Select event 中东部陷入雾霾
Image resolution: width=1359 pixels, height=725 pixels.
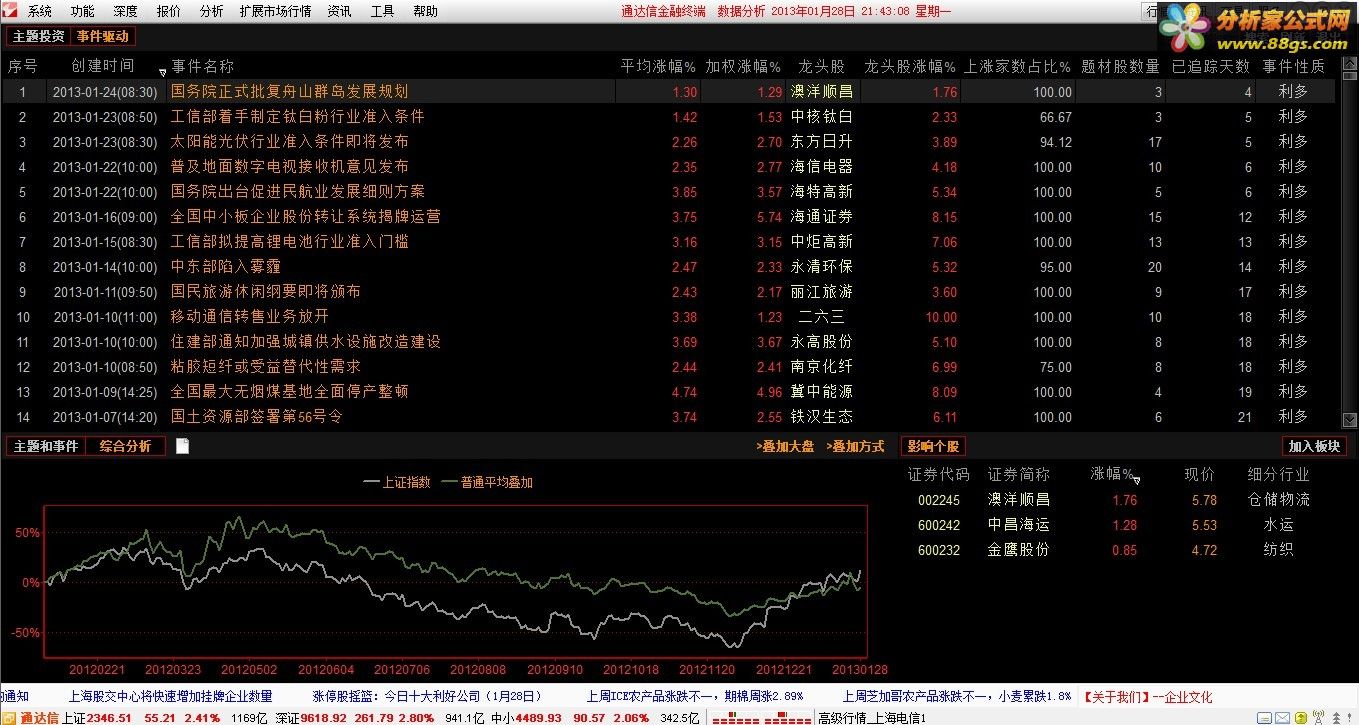coord(225,266)
